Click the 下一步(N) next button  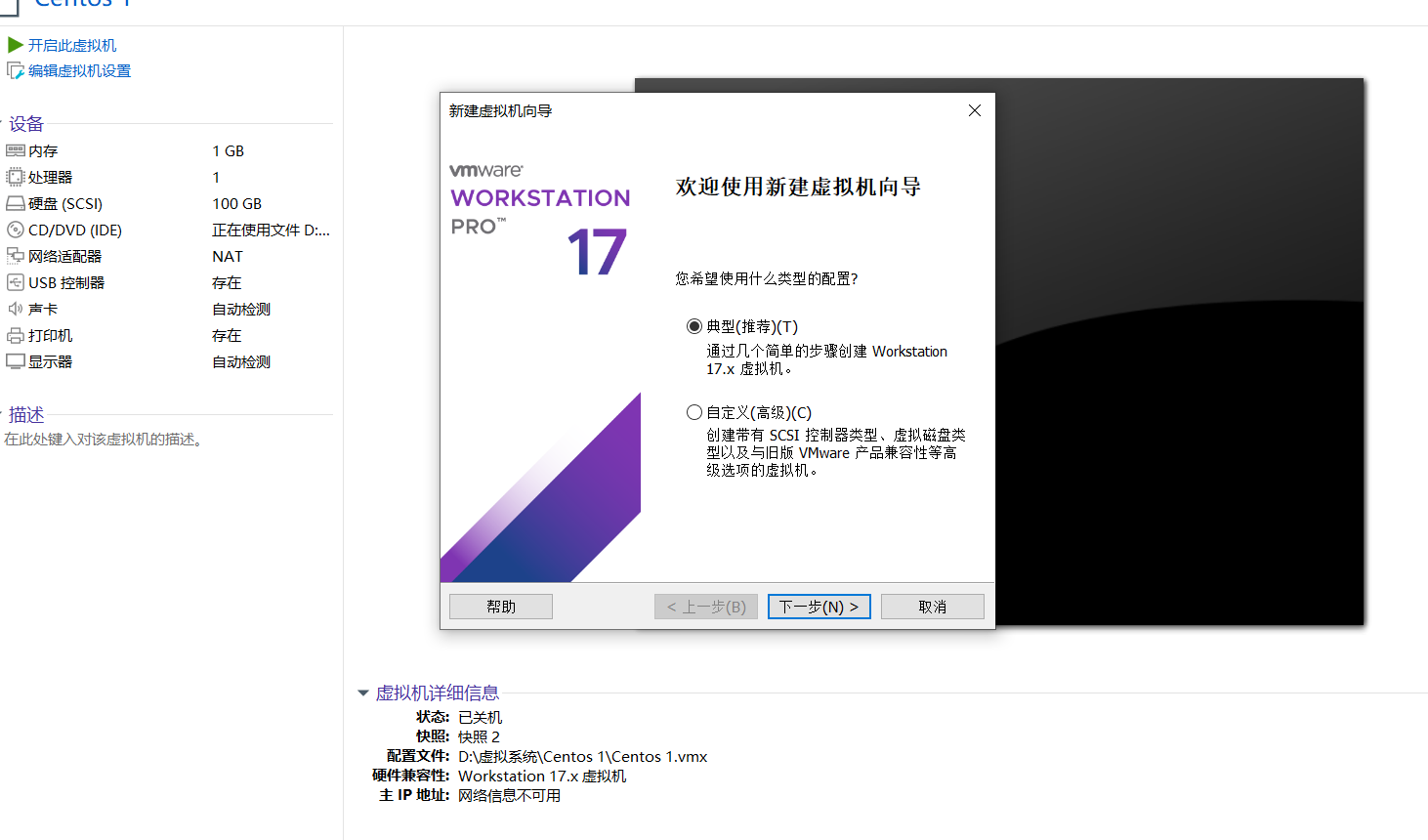[x=819, y=607]
